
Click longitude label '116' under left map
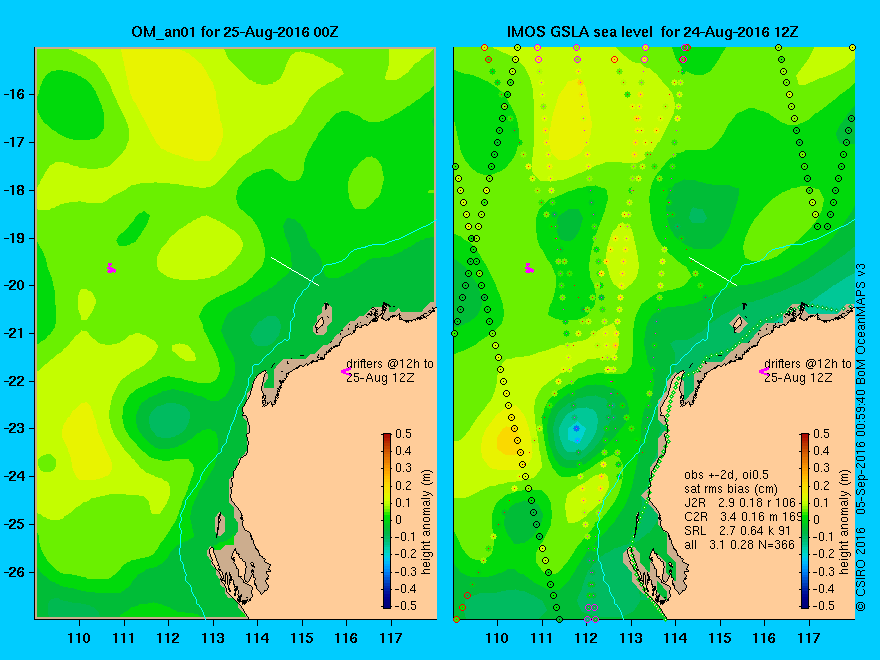click(346, 638)
